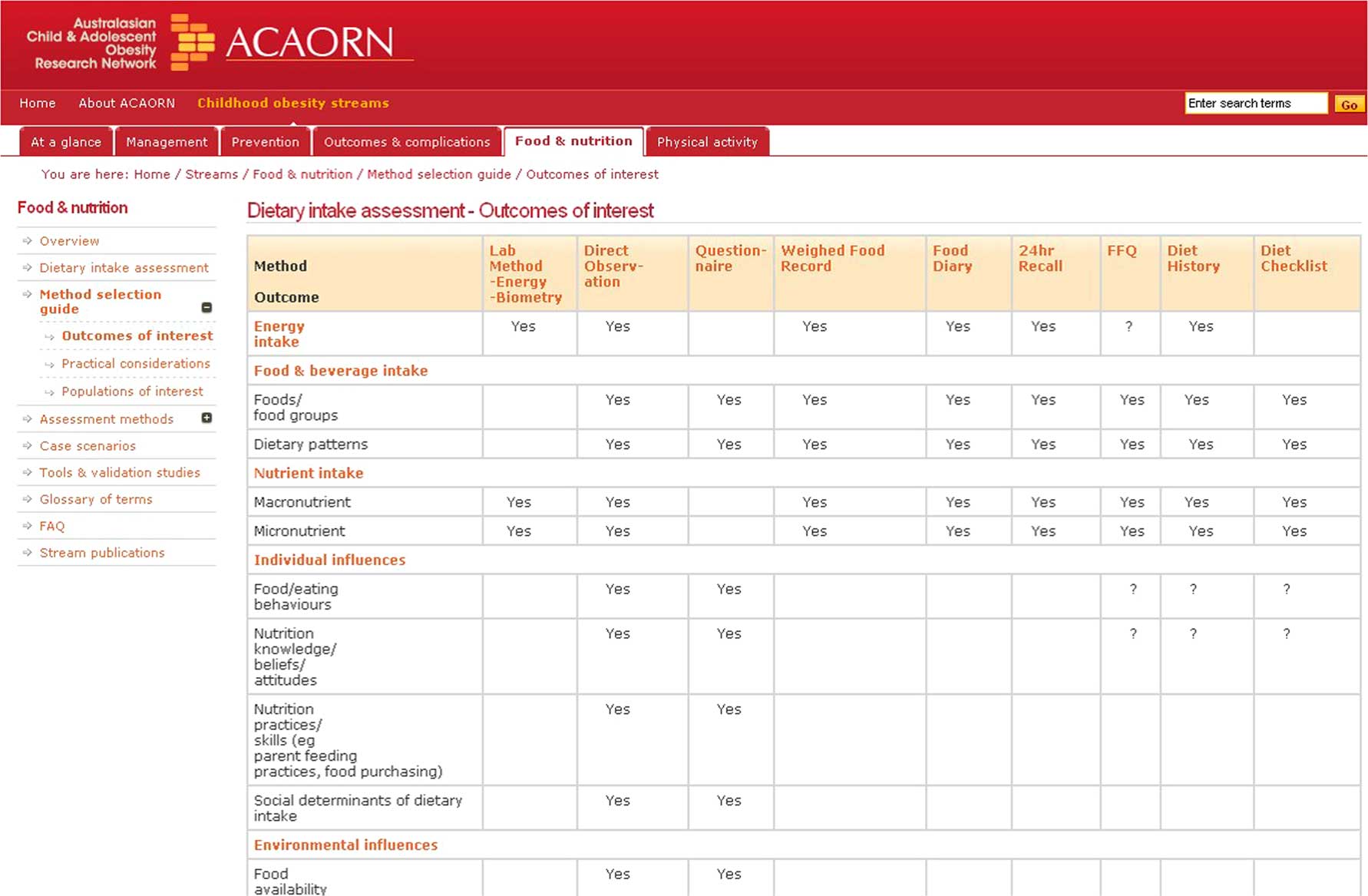Open the Overview sidebar link

coord(70,241)
